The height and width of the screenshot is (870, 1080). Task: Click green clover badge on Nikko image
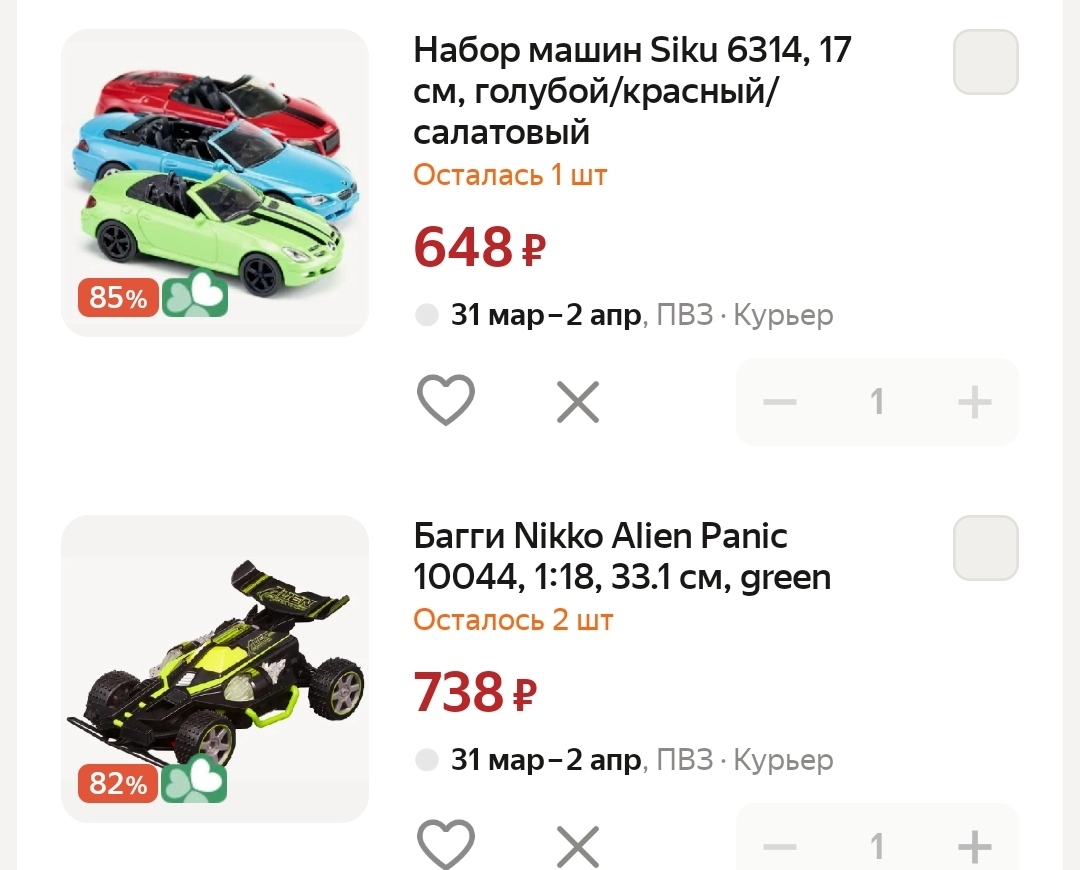pos(195,783)
